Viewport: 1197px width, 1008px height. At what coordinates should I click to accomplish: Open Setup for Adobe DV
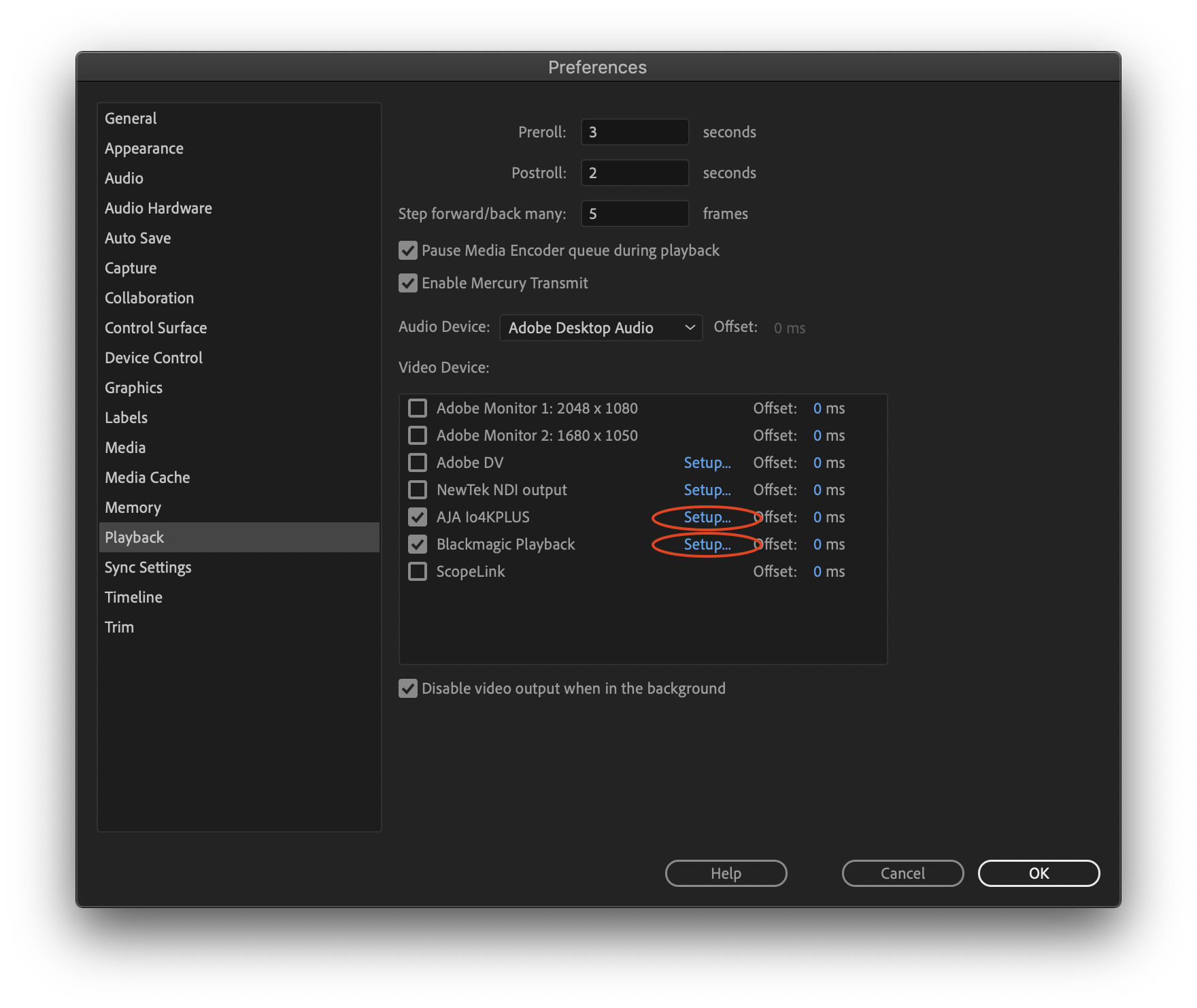click(707, 463)
